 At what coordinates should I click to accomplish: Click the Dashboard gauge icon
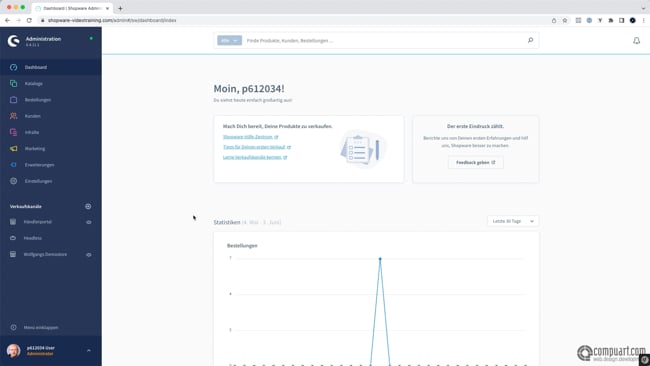tap(13, 67)
